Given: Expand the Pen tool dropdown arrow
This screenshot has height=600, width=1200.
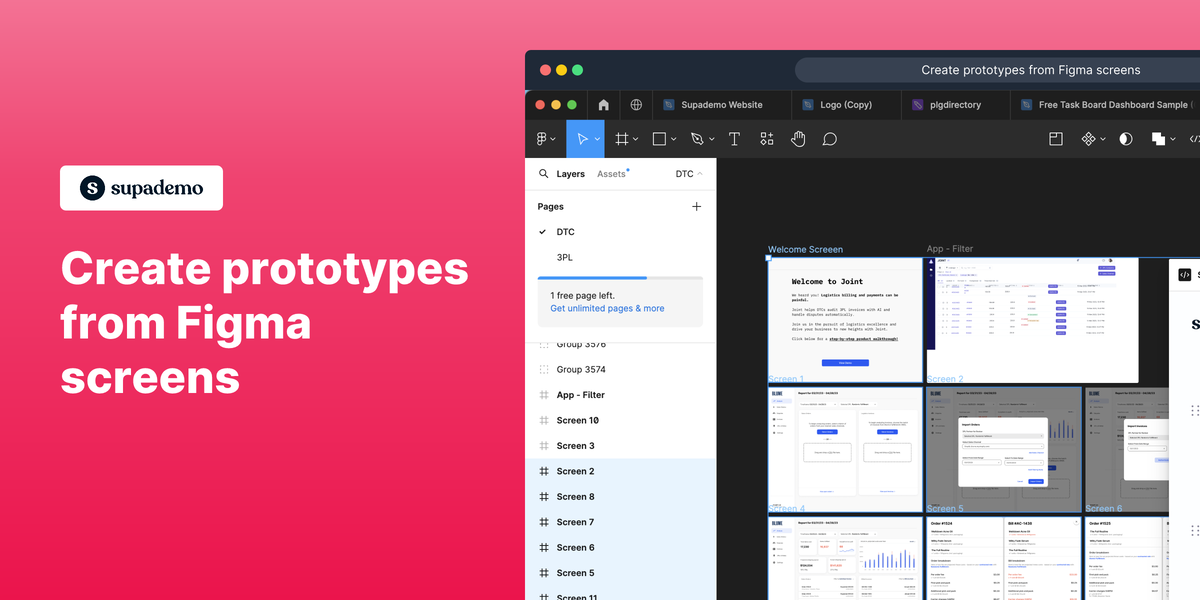Looking at the screenshot, I should tap(711, 138).
